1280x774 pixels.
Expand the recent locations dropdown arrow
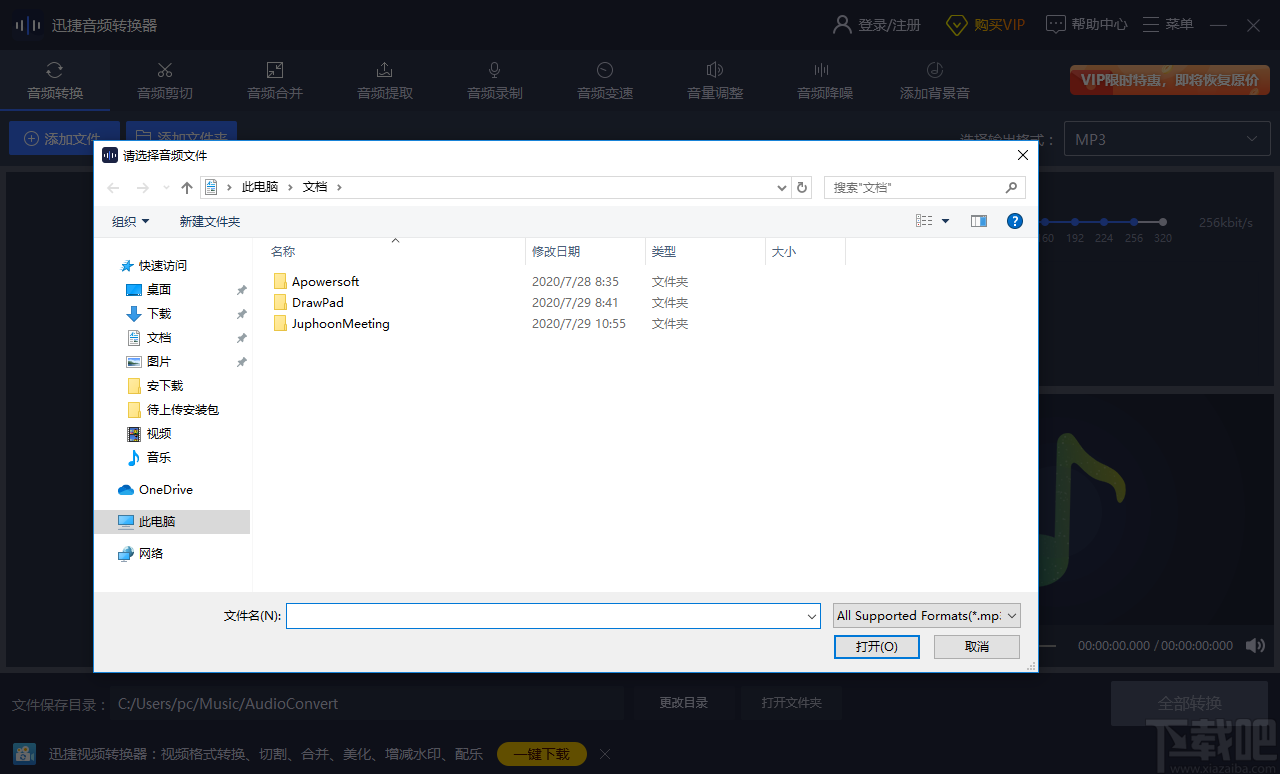(166, 187)
